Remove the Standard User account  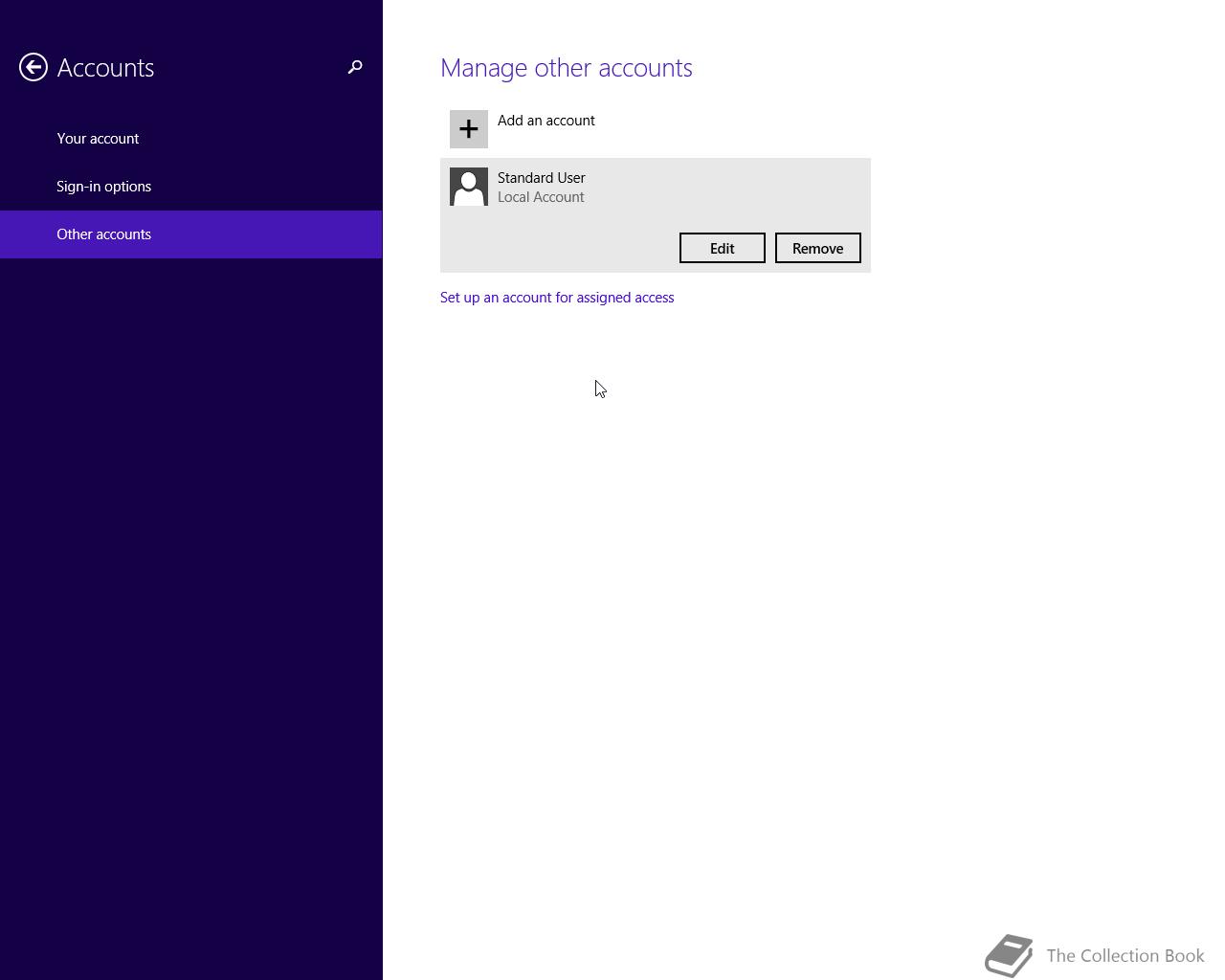pyautogui.click(x=818, y=248)
